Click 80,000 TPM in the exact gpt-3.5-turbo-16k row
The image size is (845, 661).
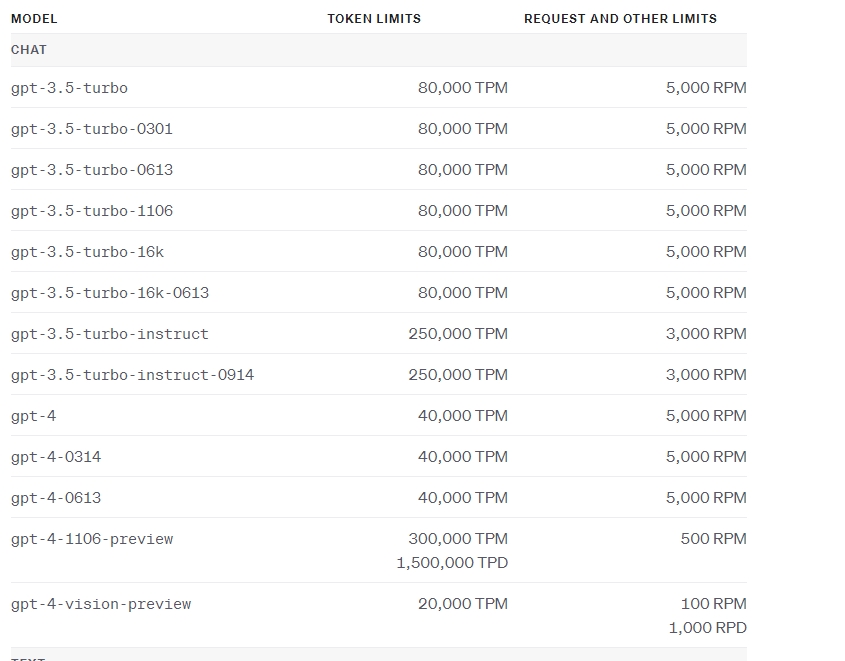coord(463,252)
